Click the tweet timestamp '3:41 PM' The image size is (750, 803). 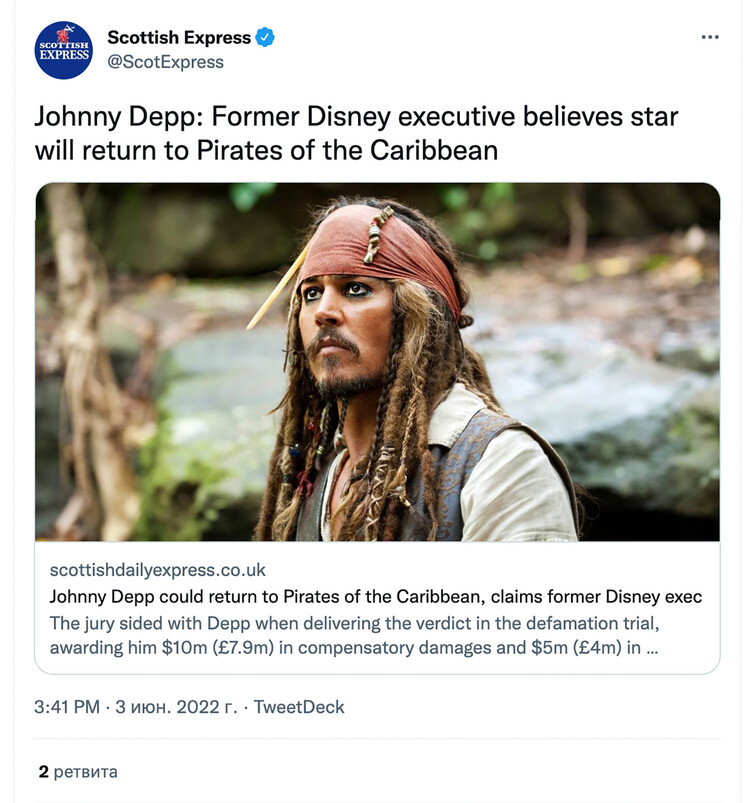coord(64,707)
